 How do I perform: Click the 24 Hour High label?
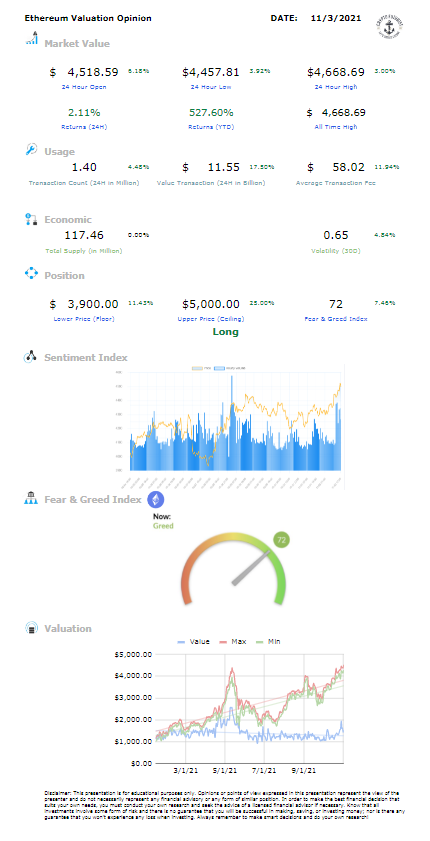pos(336,87)
